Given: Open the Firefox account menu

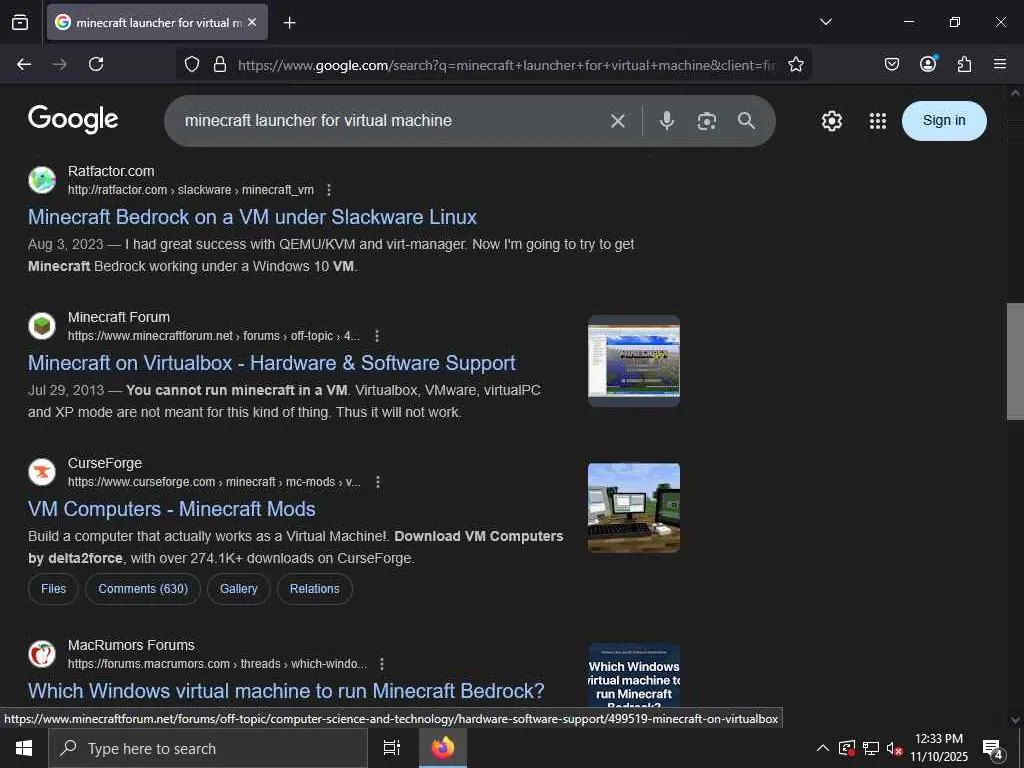Looking at the screenshot, I should coord(928,64).
